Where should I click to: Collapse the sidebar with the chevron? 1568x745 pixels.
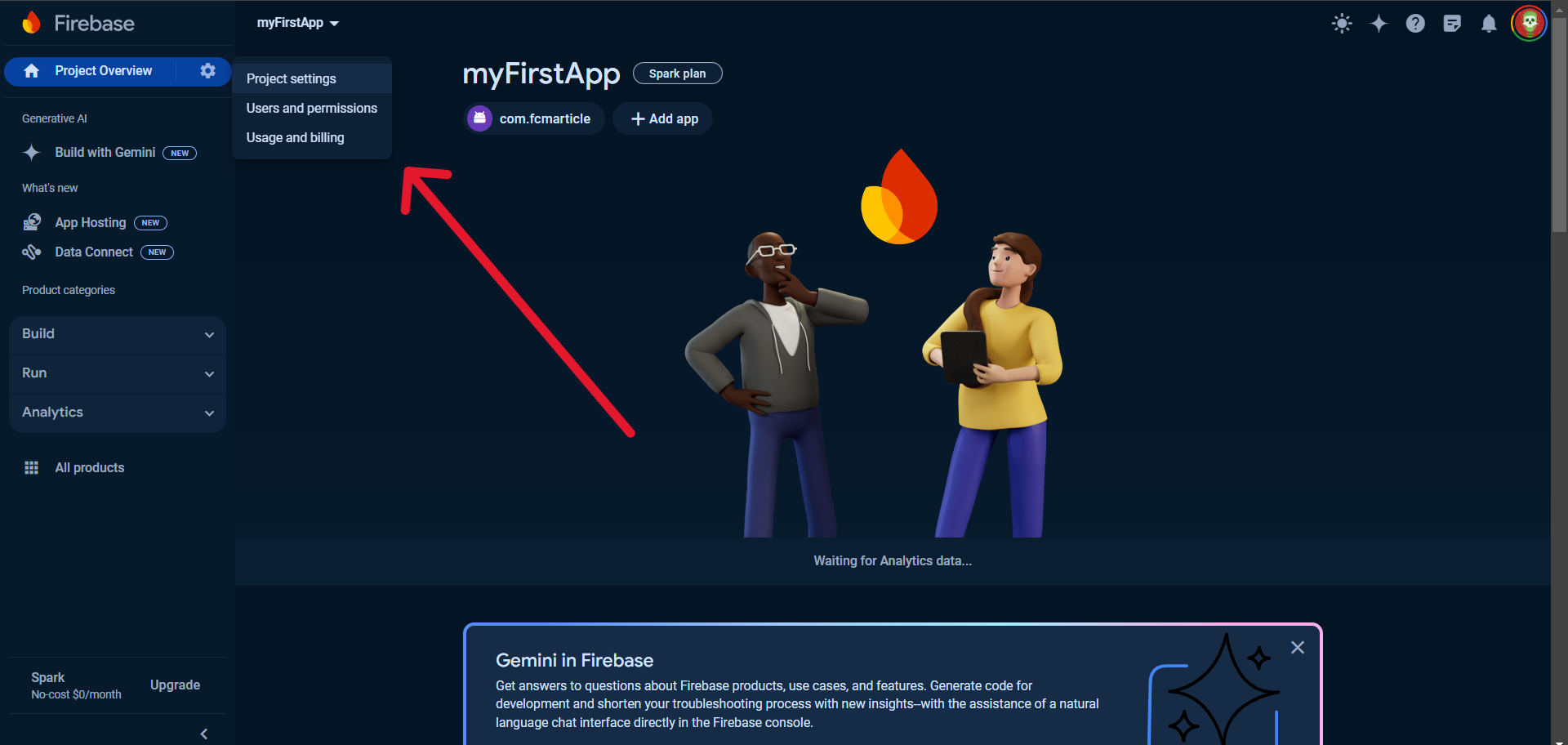click(203, 734)
